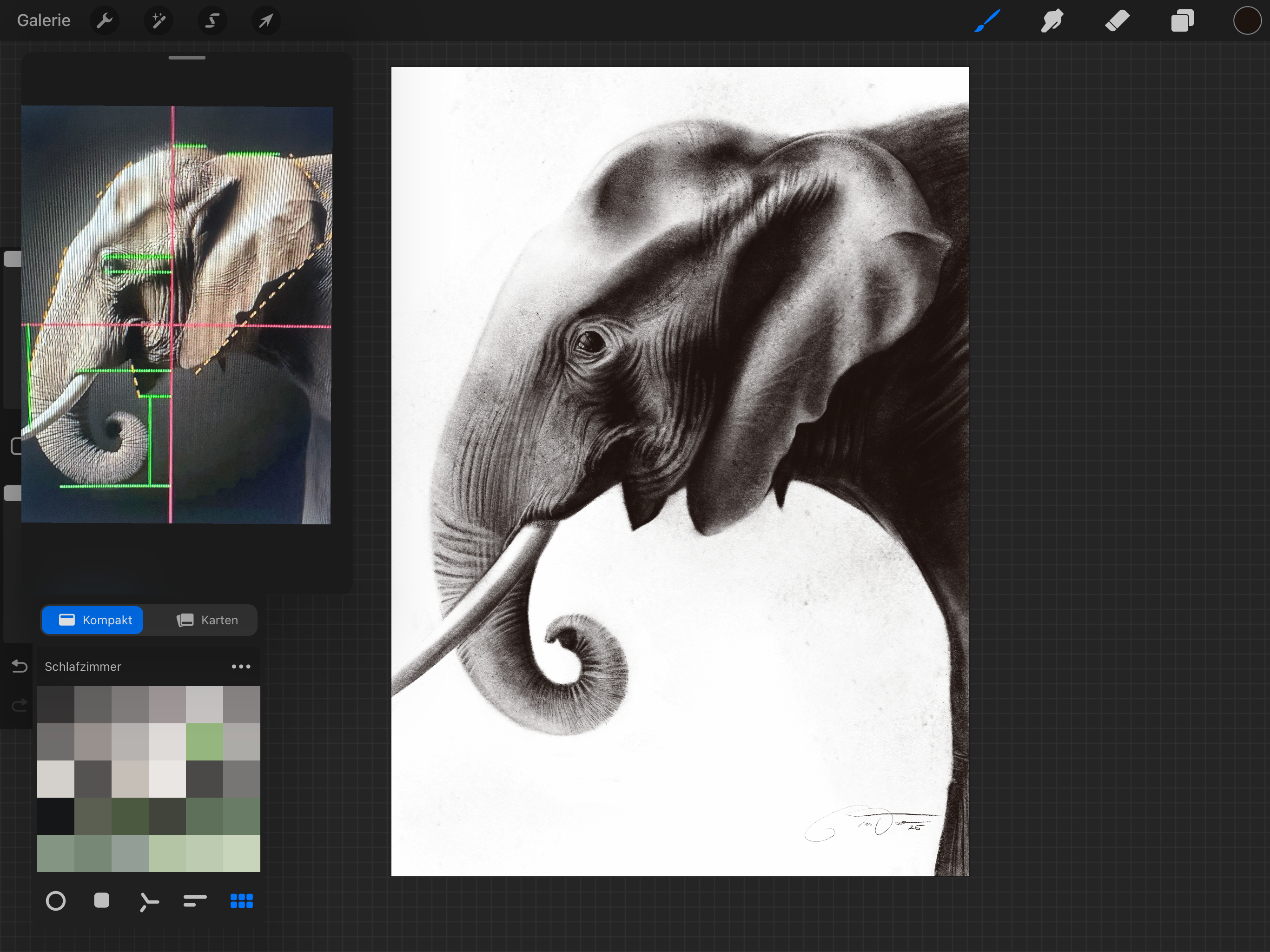The height and width of the screenshot is (952, 1270).
Task: Activate the Transform arrow tool
Action: coord(266,21)
